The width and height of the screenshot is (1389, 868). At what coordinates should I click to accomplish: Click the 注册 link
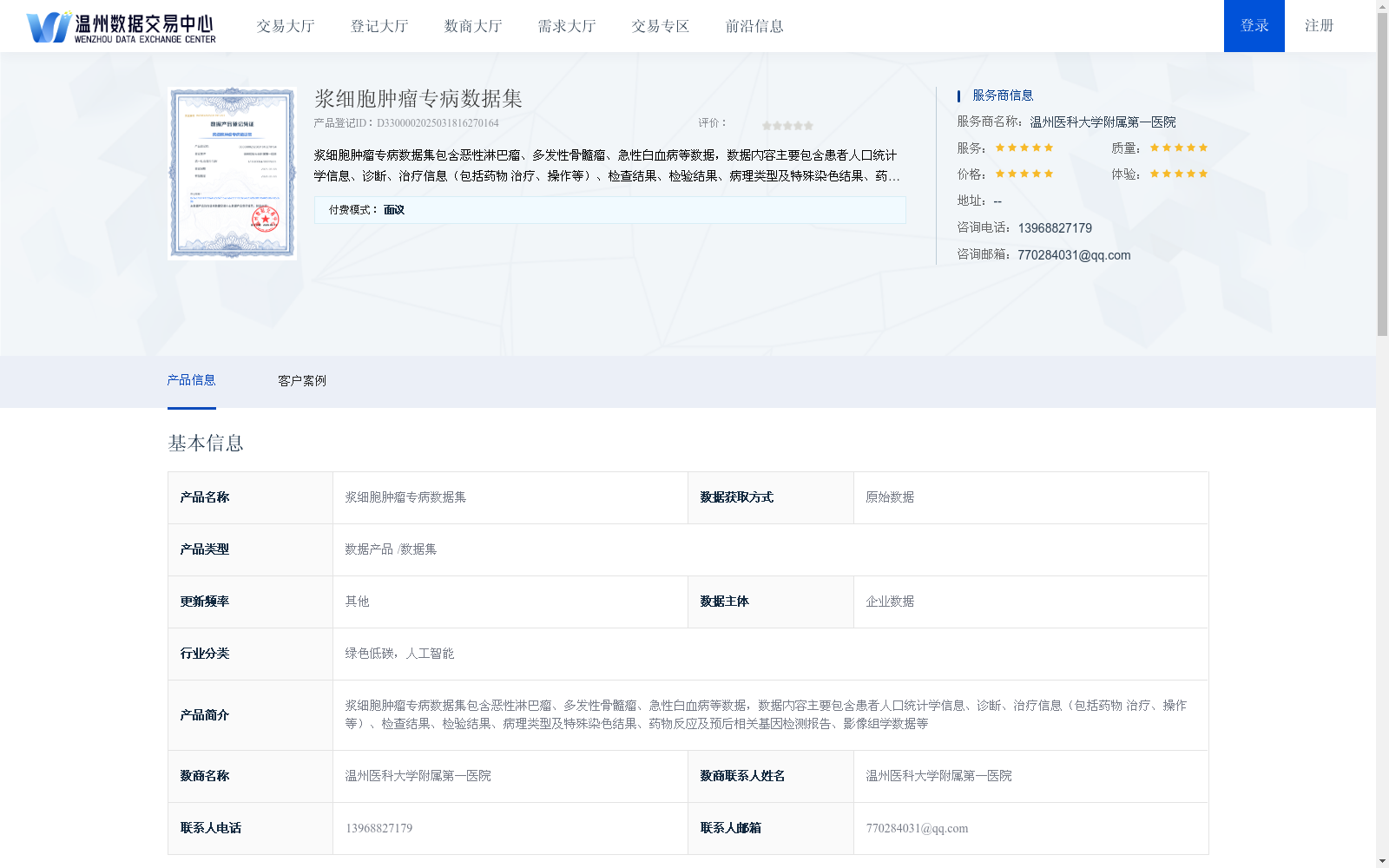tap(1319, 26)
